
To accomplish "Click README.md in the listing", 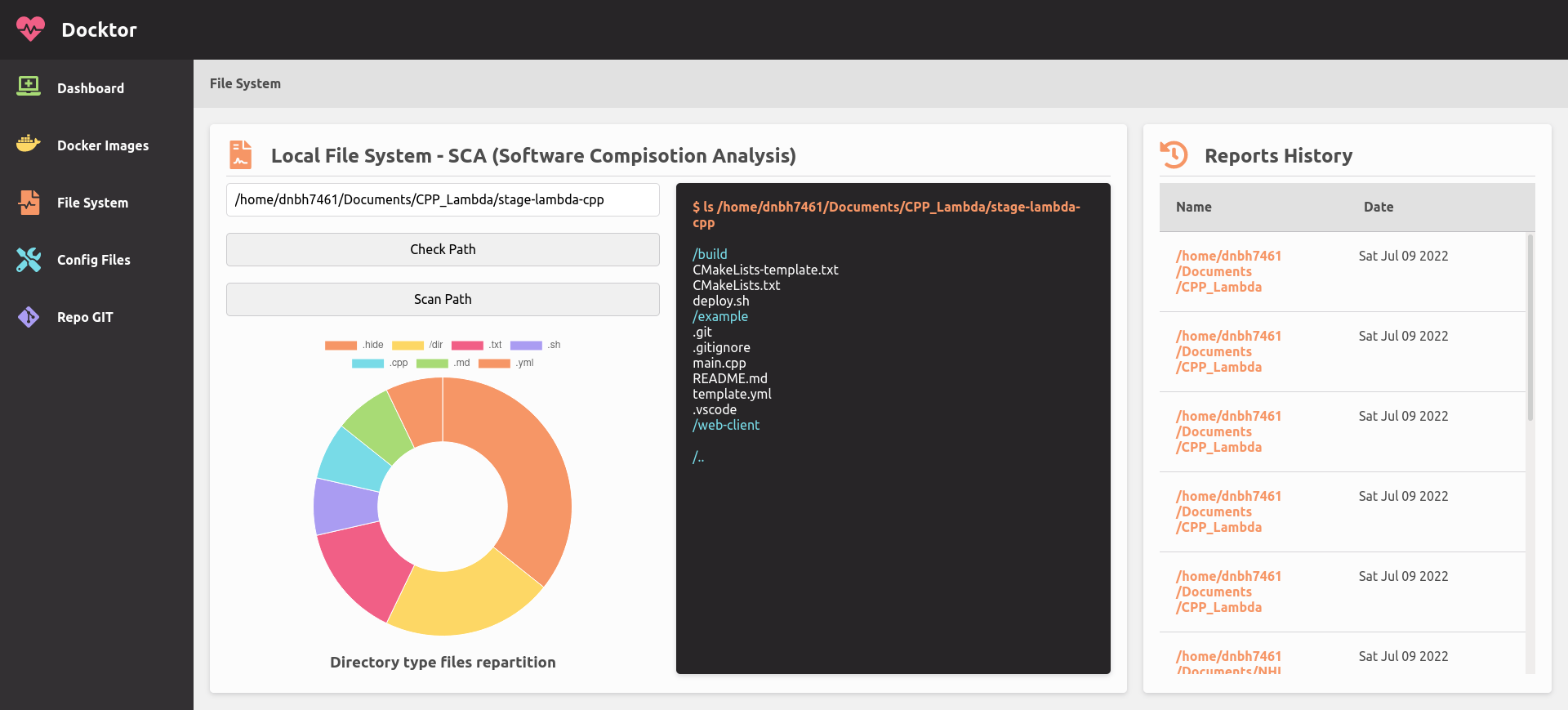I will pyautogui.click(x=729, y=378).
